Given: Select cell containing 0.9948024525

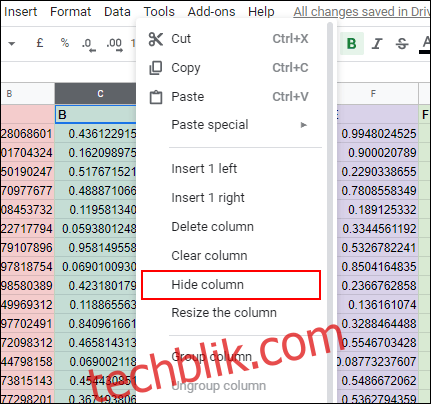Looking at the screenshot, I should point(378,134).
